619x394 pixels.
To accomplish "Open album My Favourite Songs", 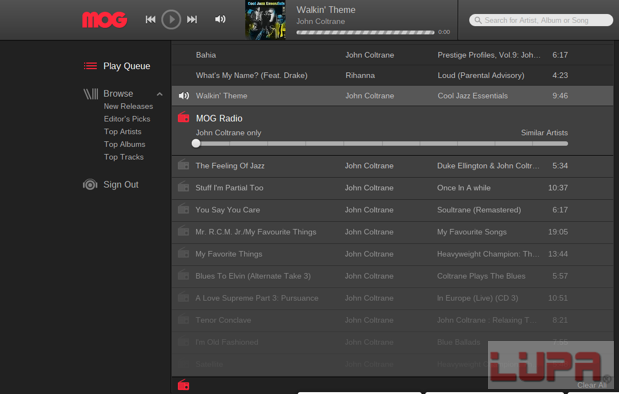I will click(472, 232).
